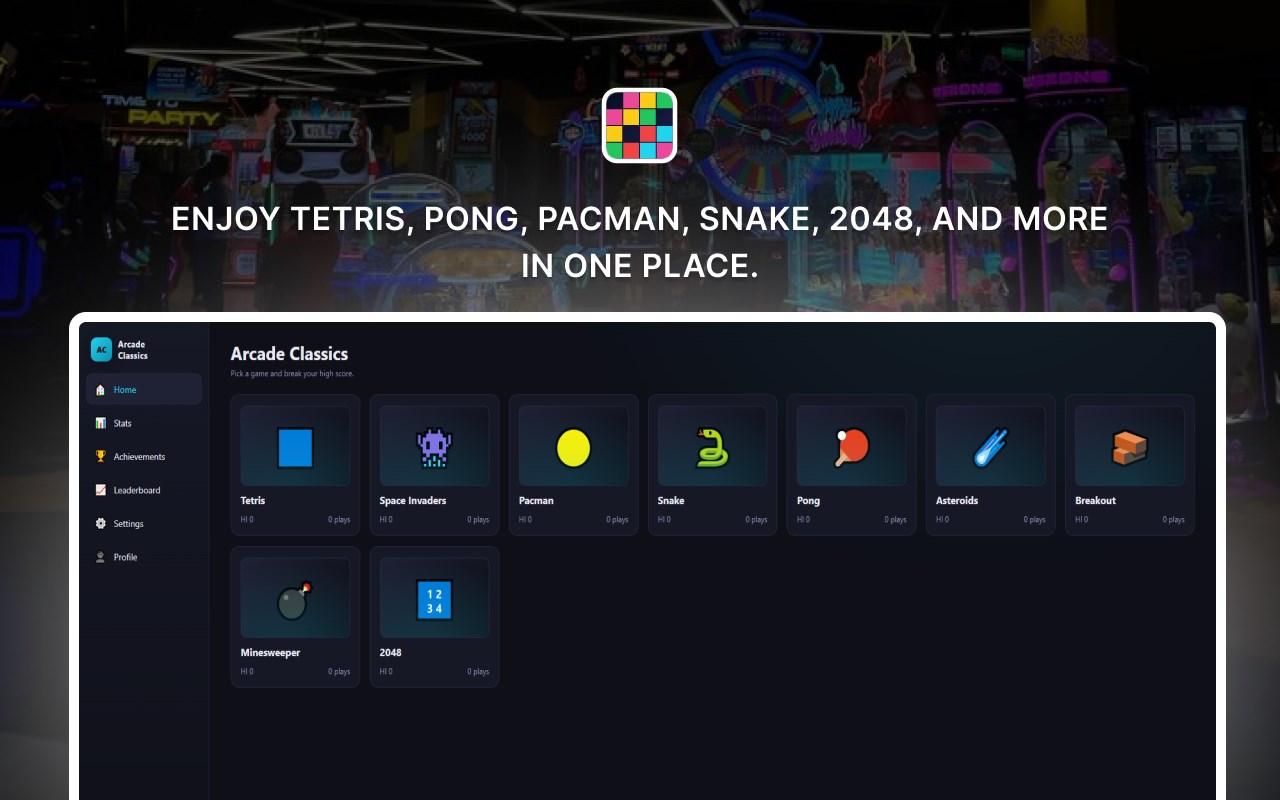Click the AC logo badge in sidebar
This screenshot has height=800, width=1280.
(101, 349)
